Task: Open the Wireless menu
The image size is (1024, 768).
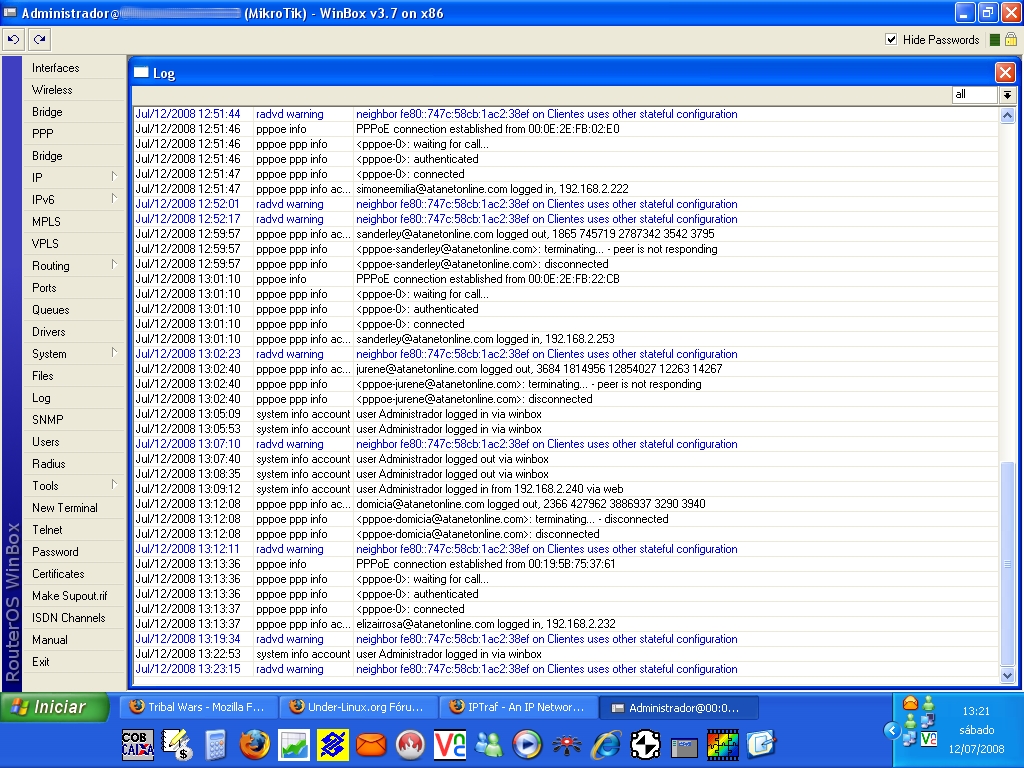Action: click(x=52, y=90)
